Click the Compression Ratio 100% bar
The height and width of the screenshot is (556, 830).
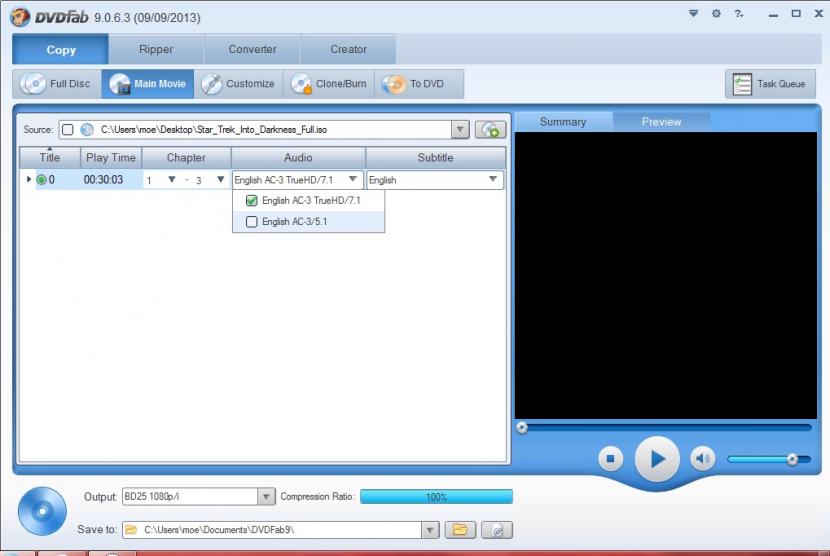pyautogui.click(x=436, y=497)
